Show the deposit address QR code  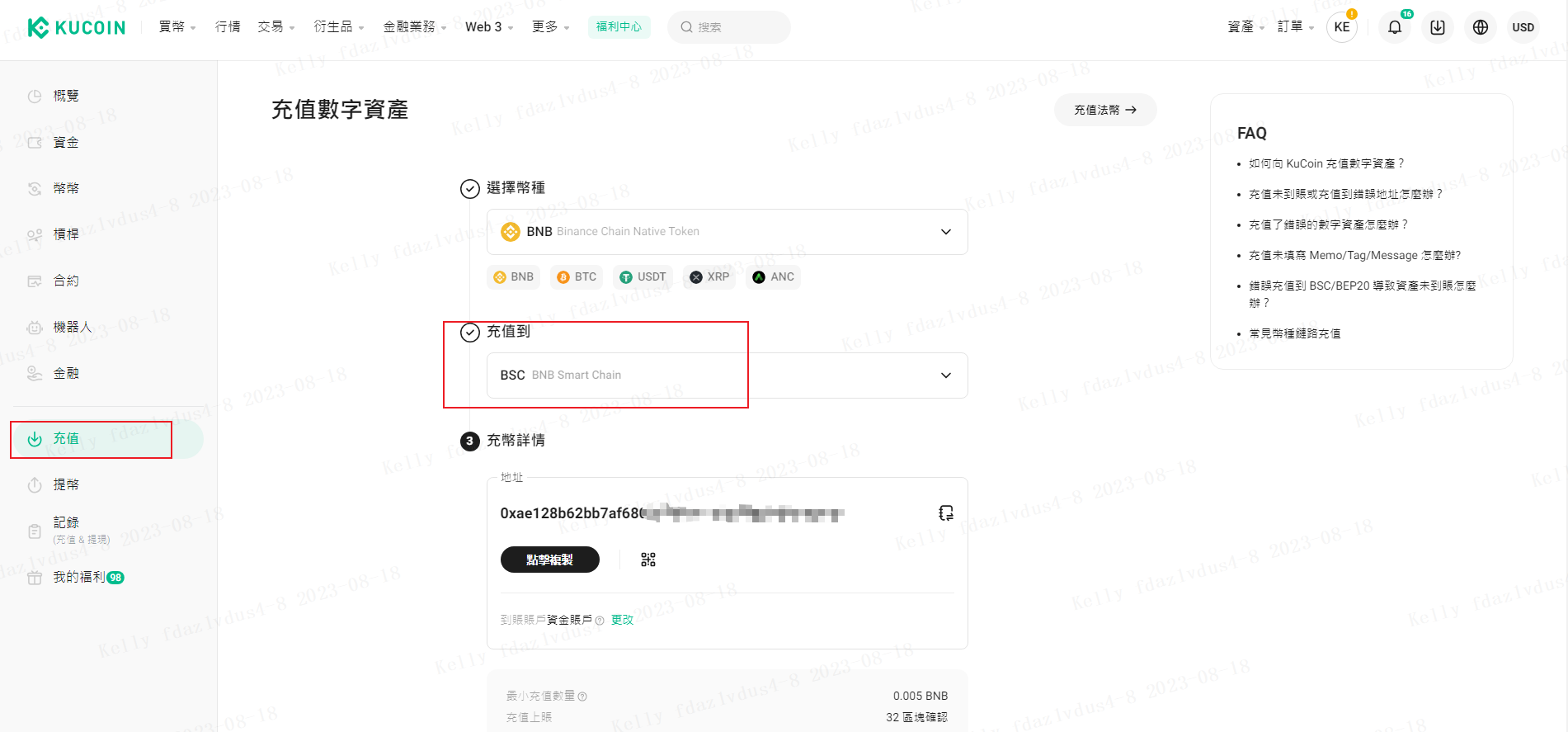[x=648, y=560]
